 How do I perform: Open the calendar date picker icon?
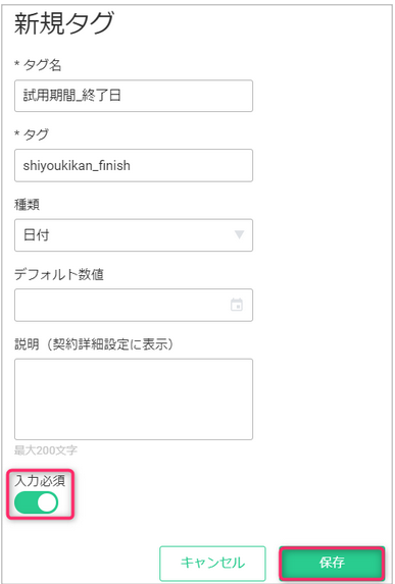(x=237, y=305)
